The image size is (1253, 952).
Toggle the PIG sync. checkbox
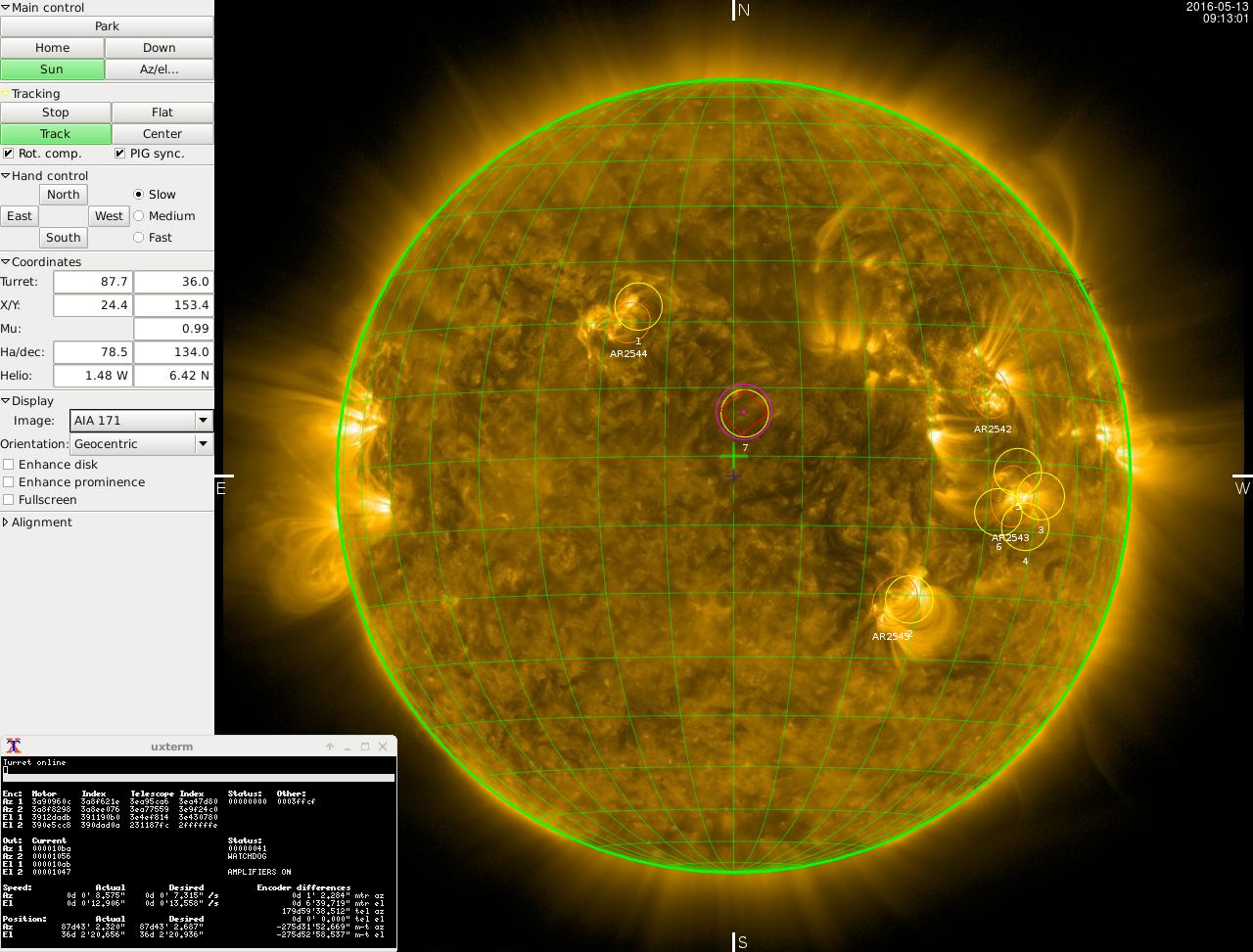pyautogui.click(x=120, y=154)
